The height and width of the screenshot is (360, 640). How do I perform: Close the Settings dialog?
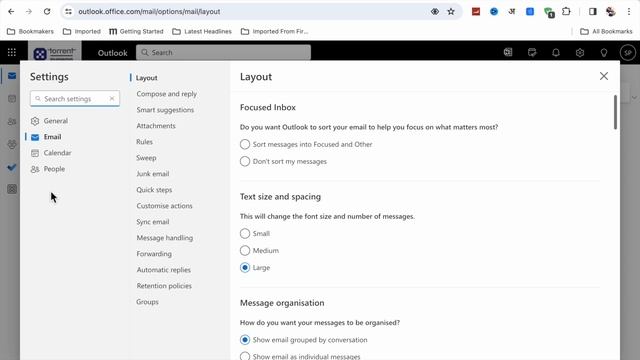click(x=604, y=76)
